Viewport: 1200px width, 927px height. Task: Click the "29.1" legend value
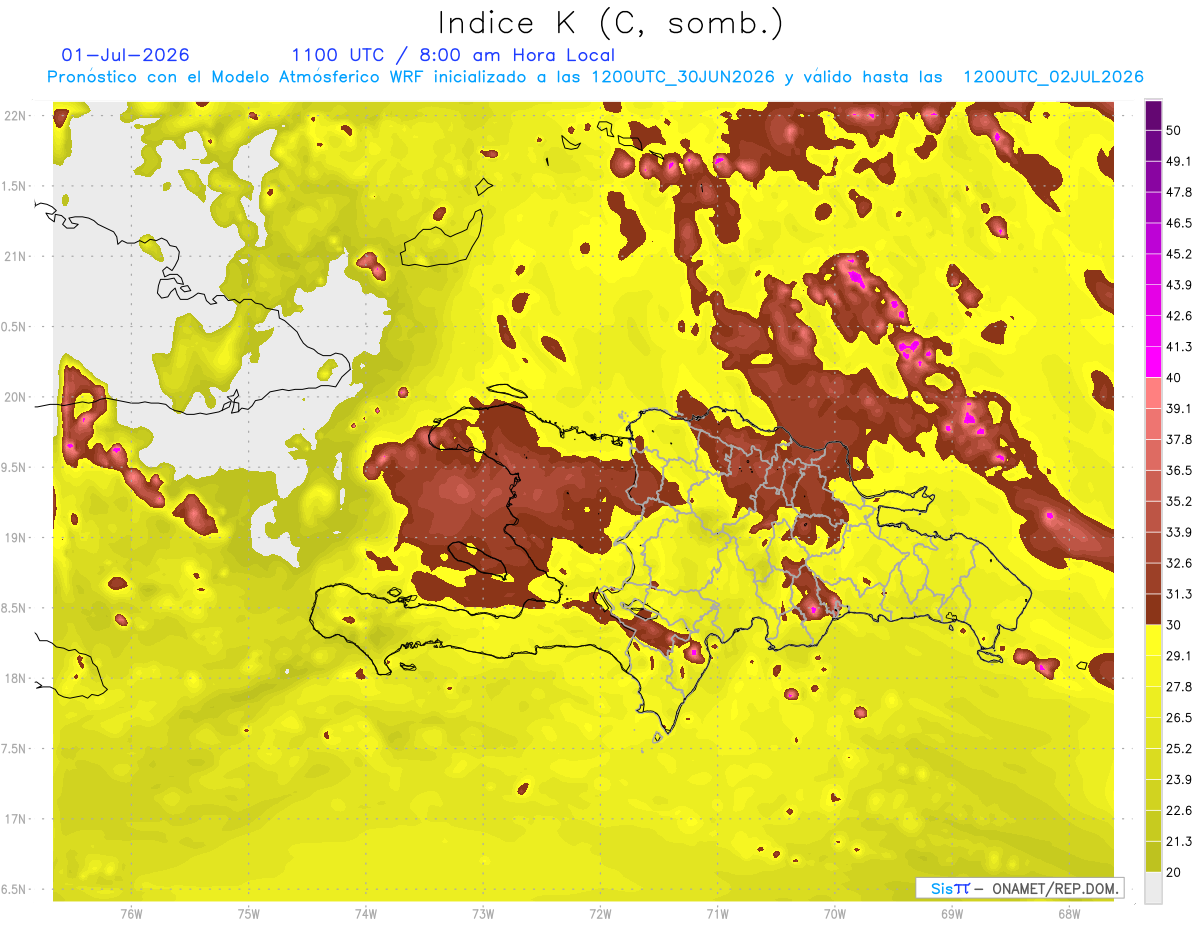pyautogui.click(x=1179, y=656)
